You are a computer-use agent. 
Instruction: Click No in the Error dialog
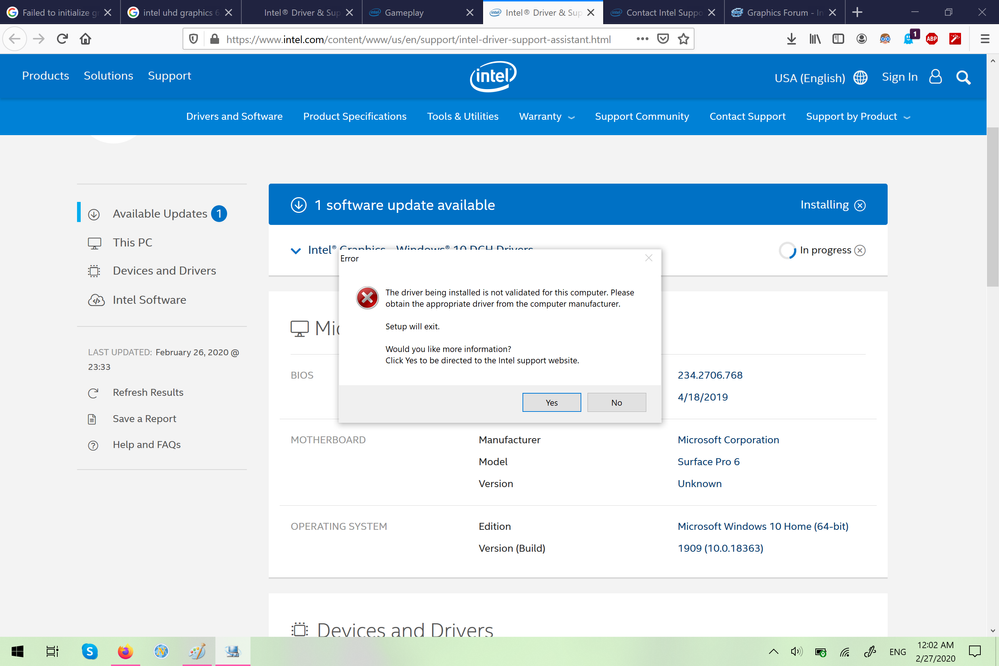(617, 403)
